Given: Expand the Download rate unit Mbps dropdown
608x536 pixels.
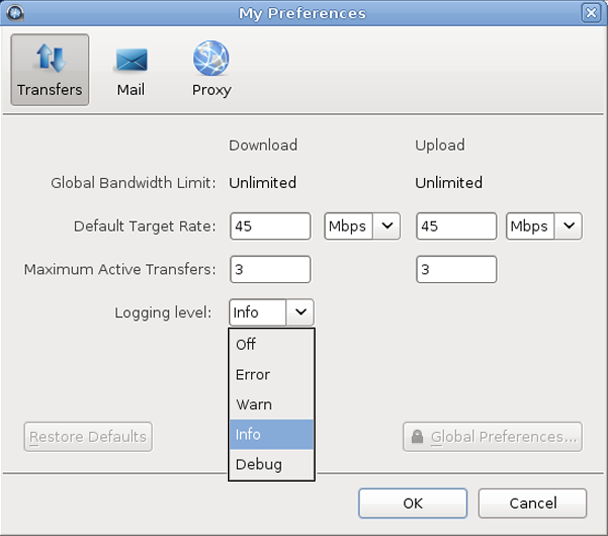Looking at the screenshot, I should point(362,226).
